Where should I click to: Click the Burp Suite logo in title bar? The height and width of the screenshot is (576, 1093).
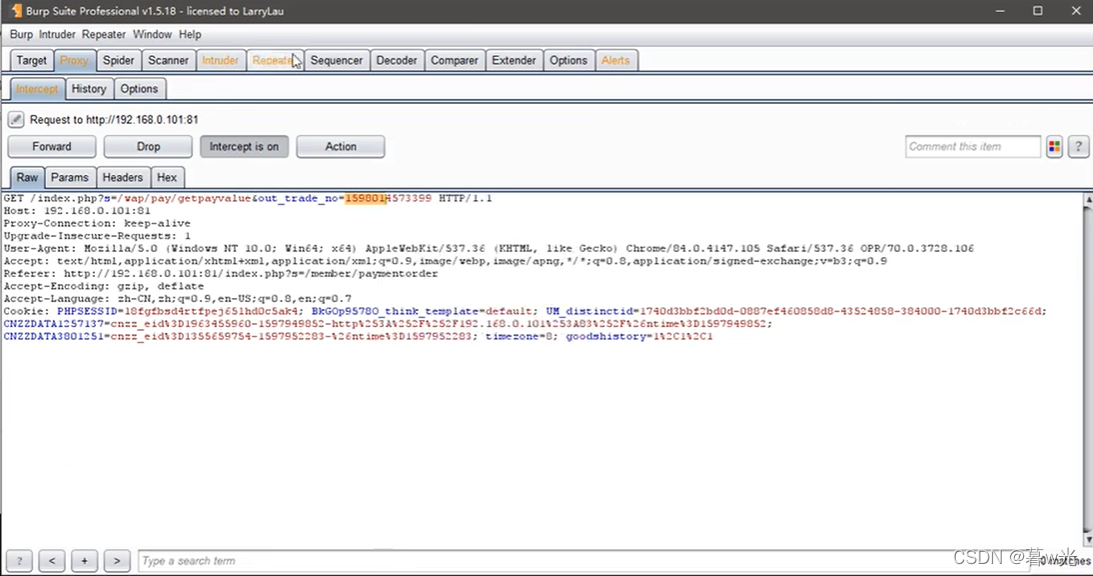15,10
